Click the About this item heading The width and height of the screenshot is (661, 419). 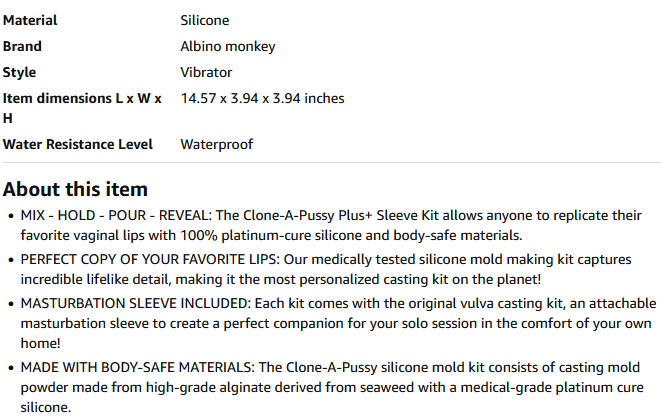[76, 189]
